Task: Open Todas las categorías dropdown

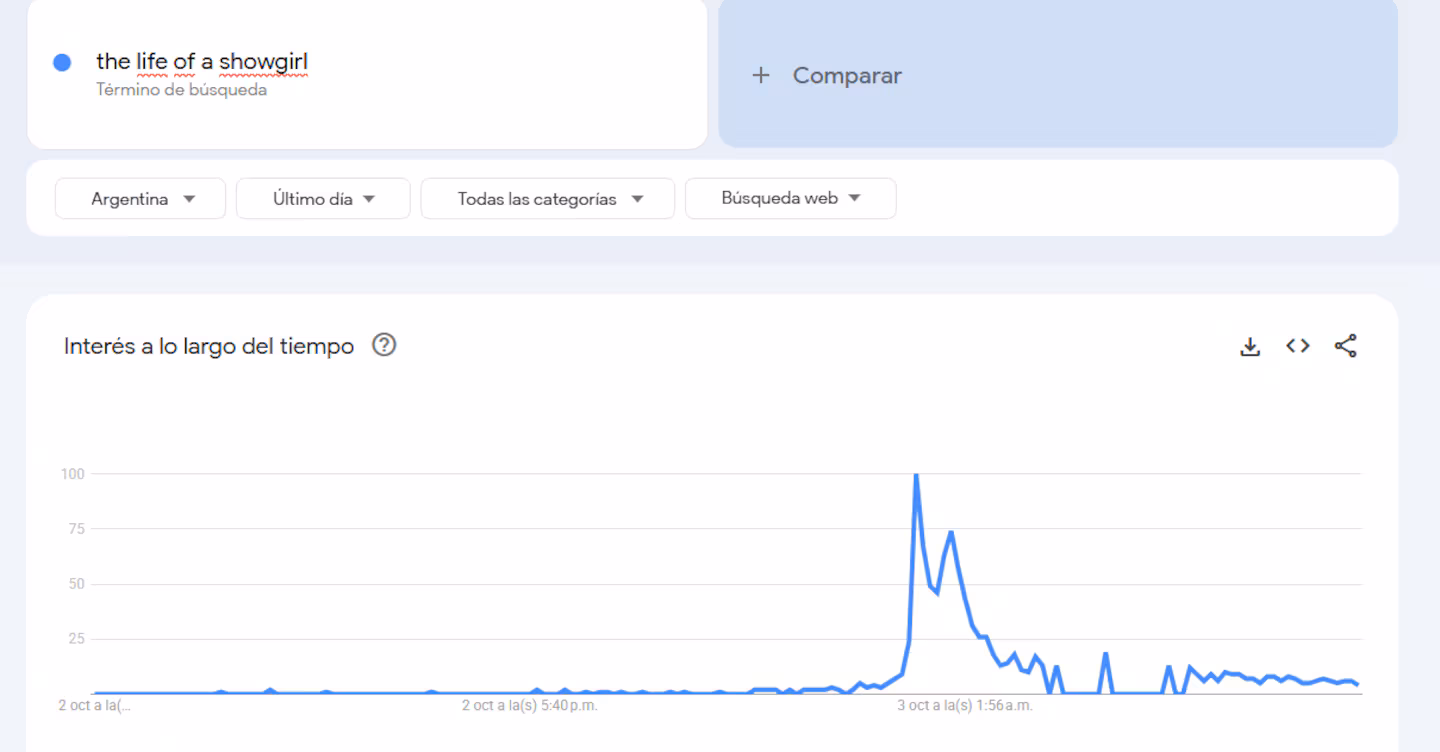Action: coord(548,198)
